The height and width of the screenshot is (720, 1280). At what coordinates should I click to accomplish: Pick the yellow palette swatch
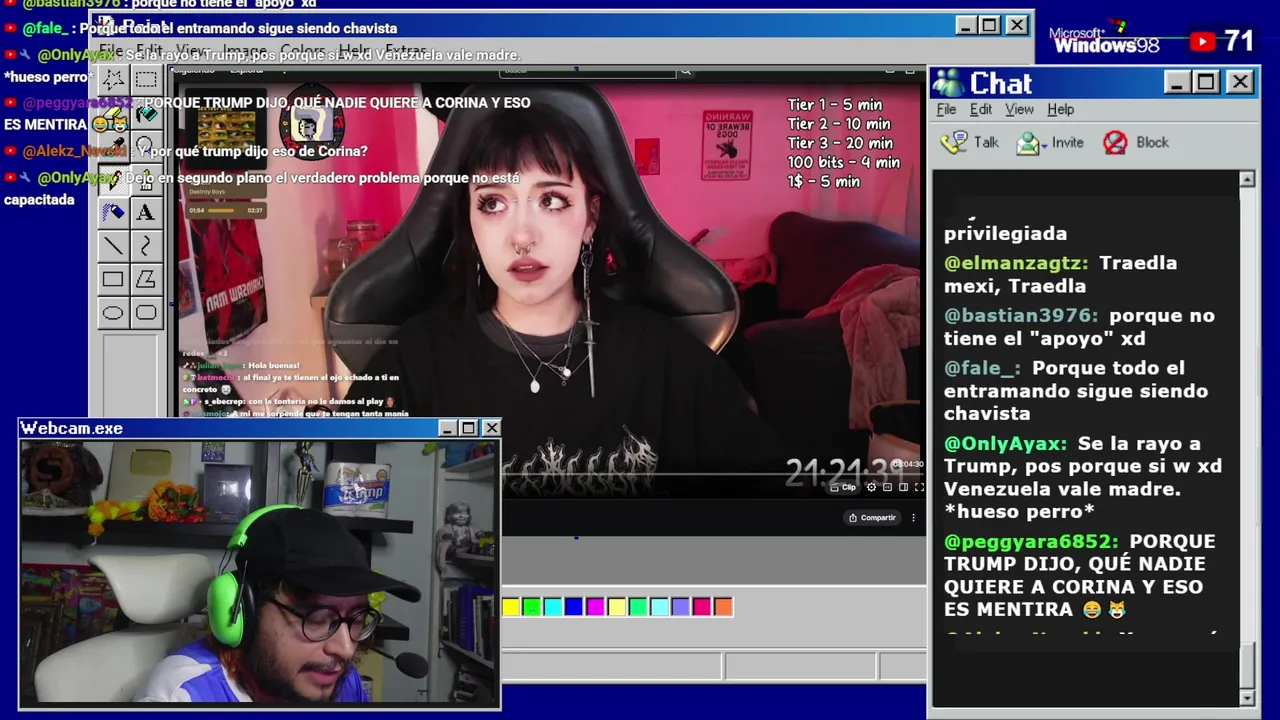511,606
